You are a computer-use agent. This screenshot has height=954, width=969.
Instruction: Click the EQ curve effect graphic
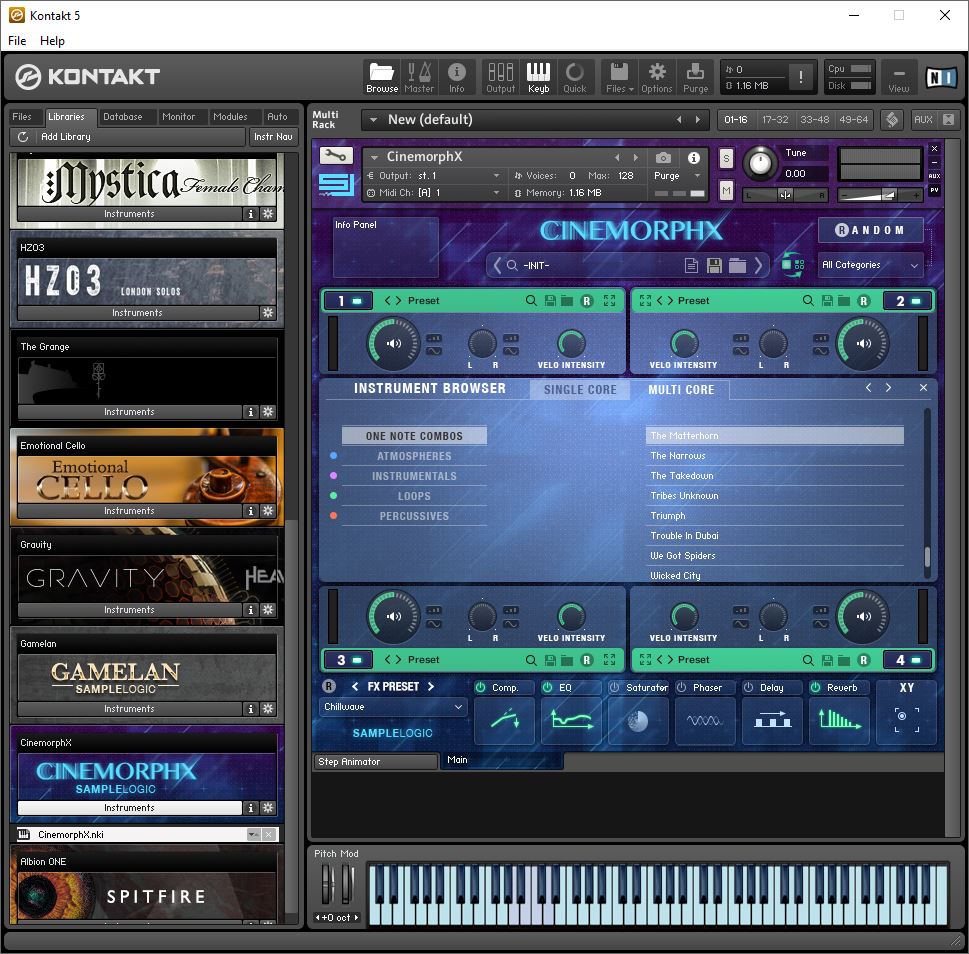click(572, 720)
